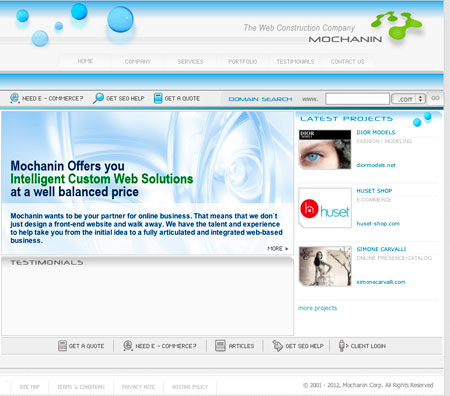Open the .com domain extension dropdown
Image resolution: width=450 pixels, height=396 pixels.
click(x=408, y=99)
